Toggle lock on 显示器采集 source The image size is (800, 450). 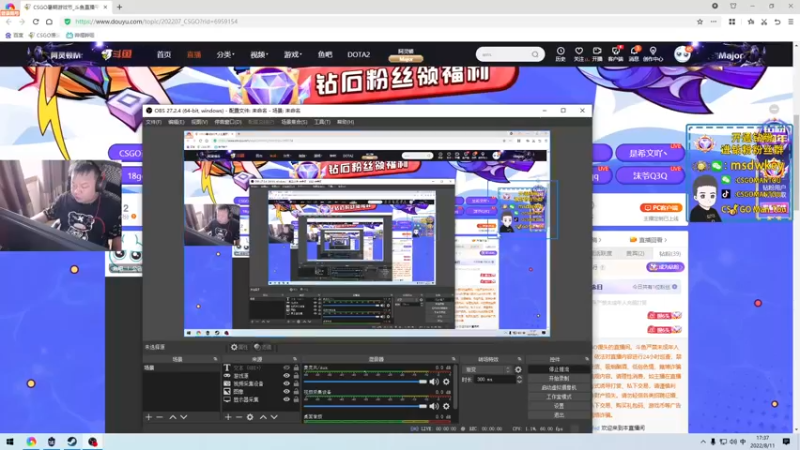coord(296,399)
